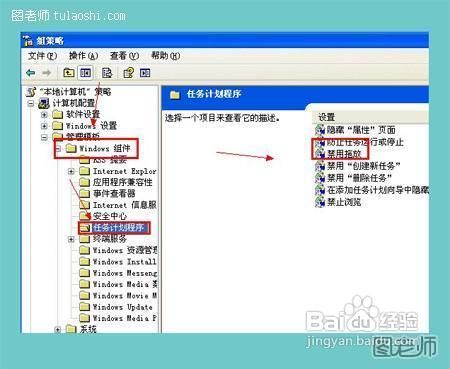Select the 任务计划程序 tree item

[x=118, y=228]
